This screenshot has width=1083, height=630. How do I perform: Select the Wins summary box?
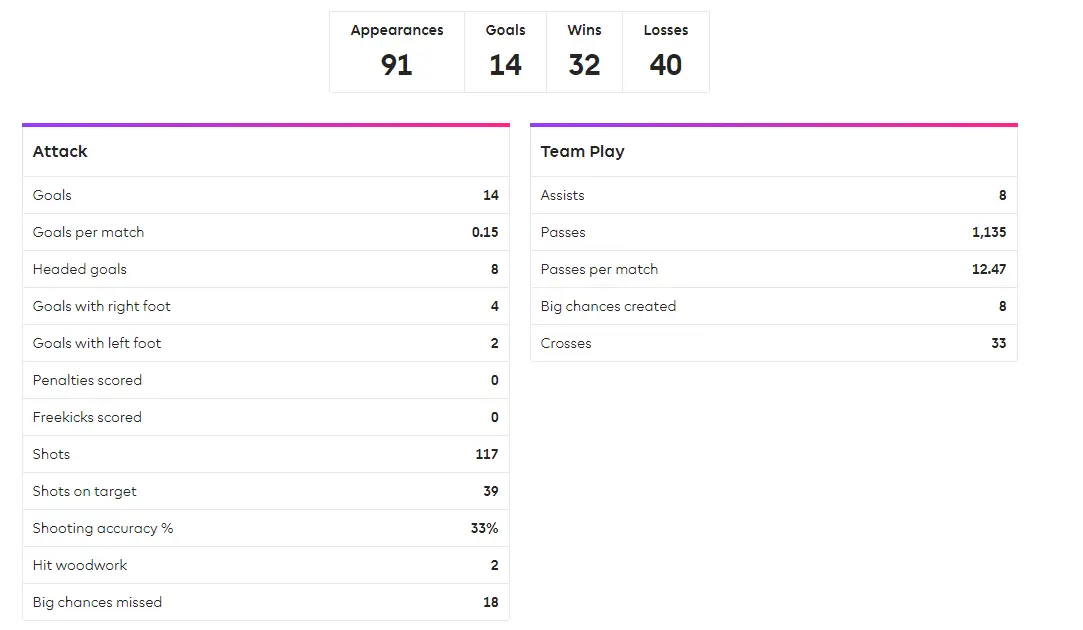584,52
